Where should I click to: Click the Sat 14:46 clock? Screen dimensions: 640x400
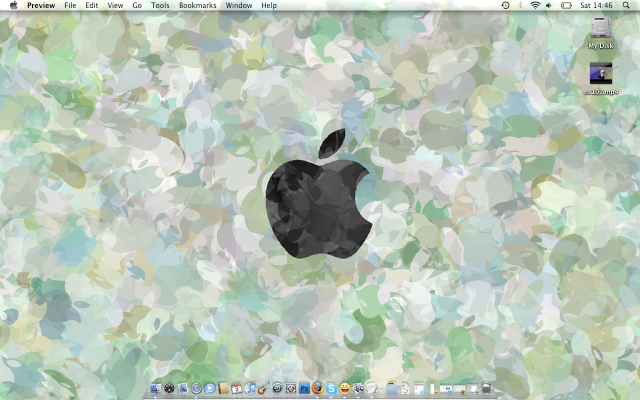[x=596, y=5]
